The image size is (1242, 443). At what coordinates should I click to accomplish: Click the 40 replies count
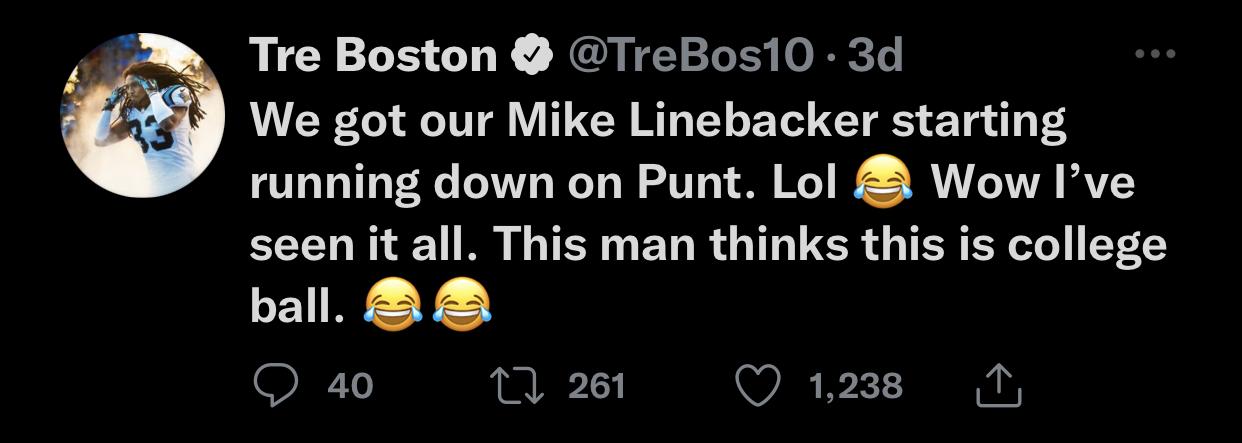350,386
